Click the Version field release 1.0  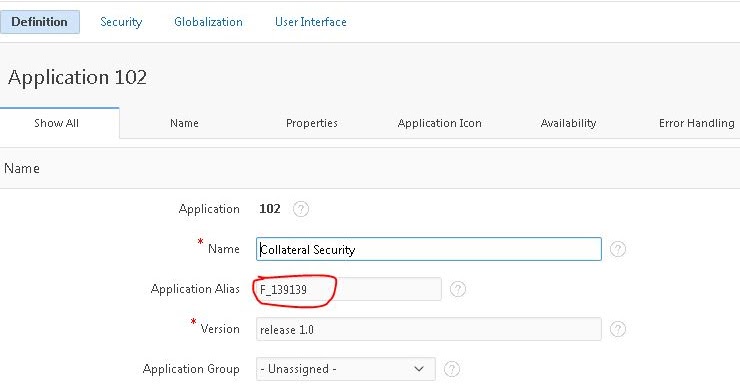429,329
